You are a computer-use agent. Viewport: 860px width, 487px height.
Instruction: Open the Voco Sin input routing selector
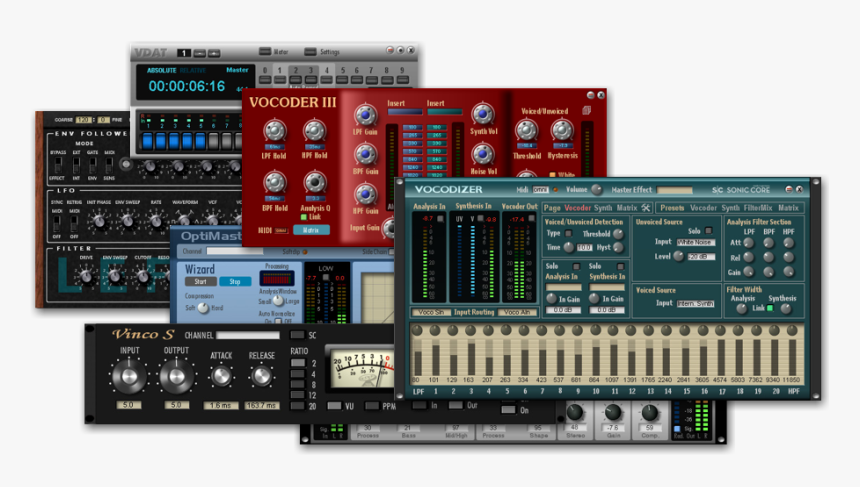tap(431, 312)
